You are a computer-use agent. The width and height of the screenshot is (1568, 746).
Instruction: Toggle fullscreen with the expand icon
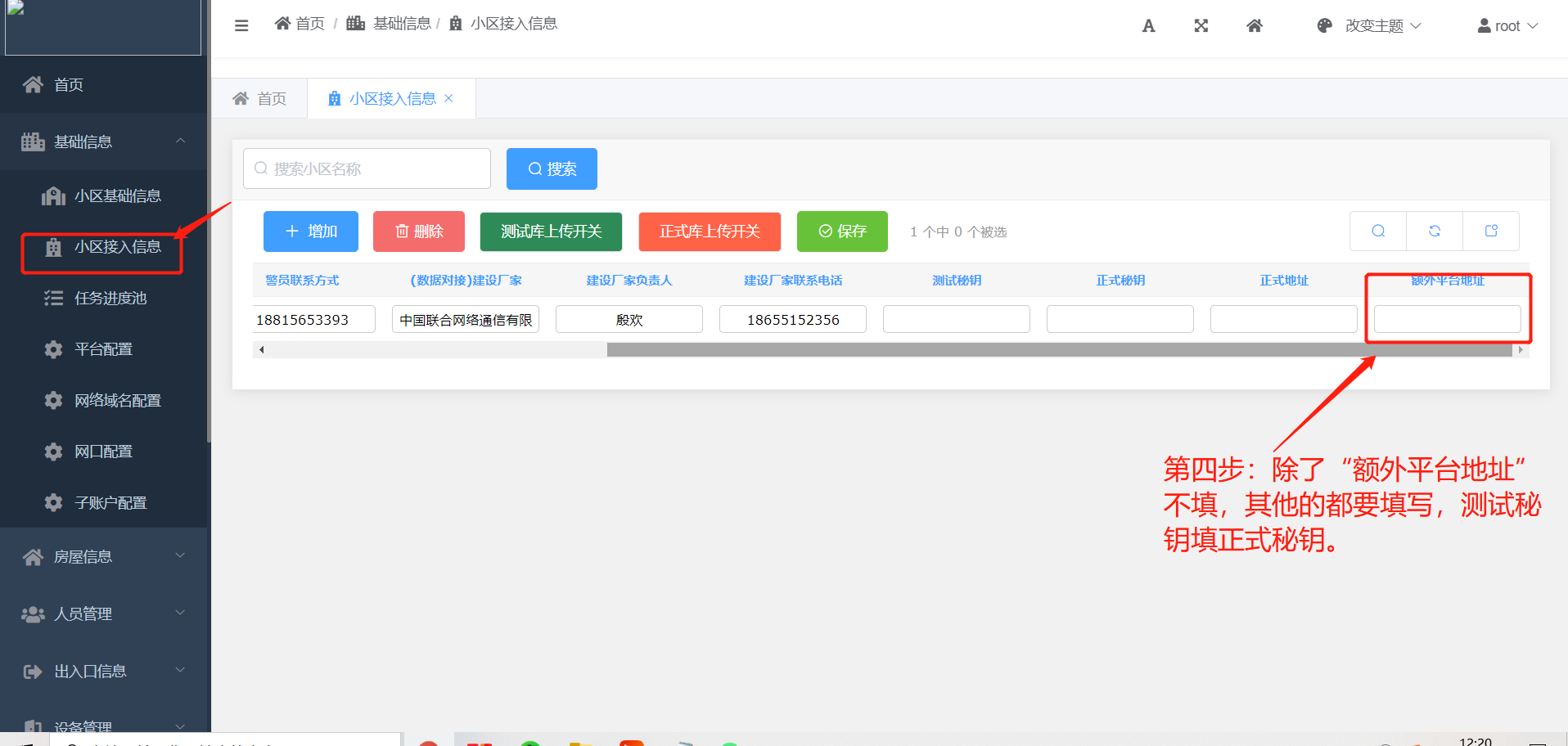[1201, 26]
